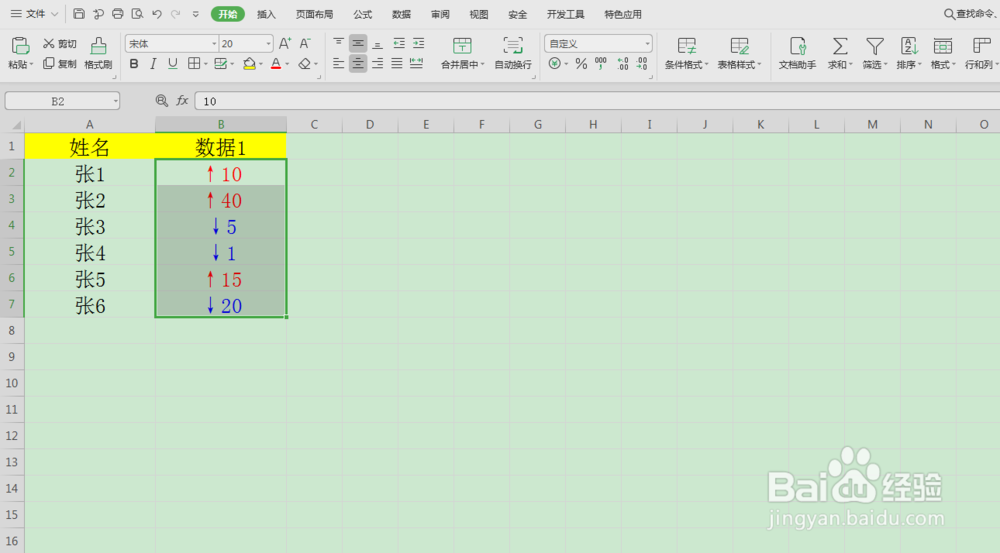Undo the last action
Screen dimensions: 1000x553
point(157,13)
